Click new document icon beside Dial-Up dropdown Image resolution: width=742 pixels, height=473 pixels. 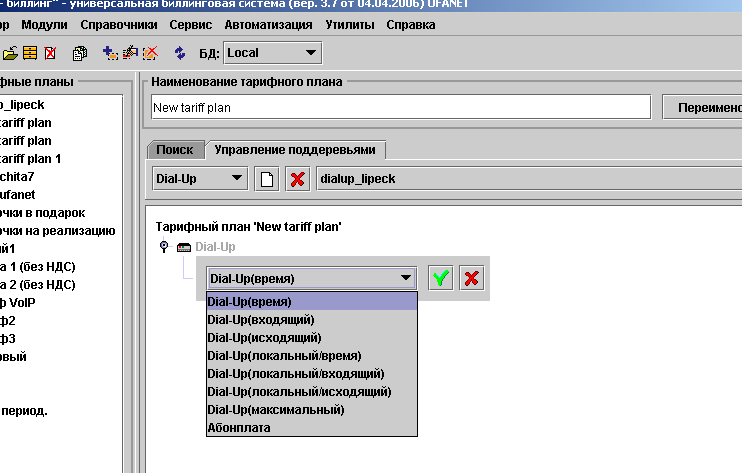point(266,179)
